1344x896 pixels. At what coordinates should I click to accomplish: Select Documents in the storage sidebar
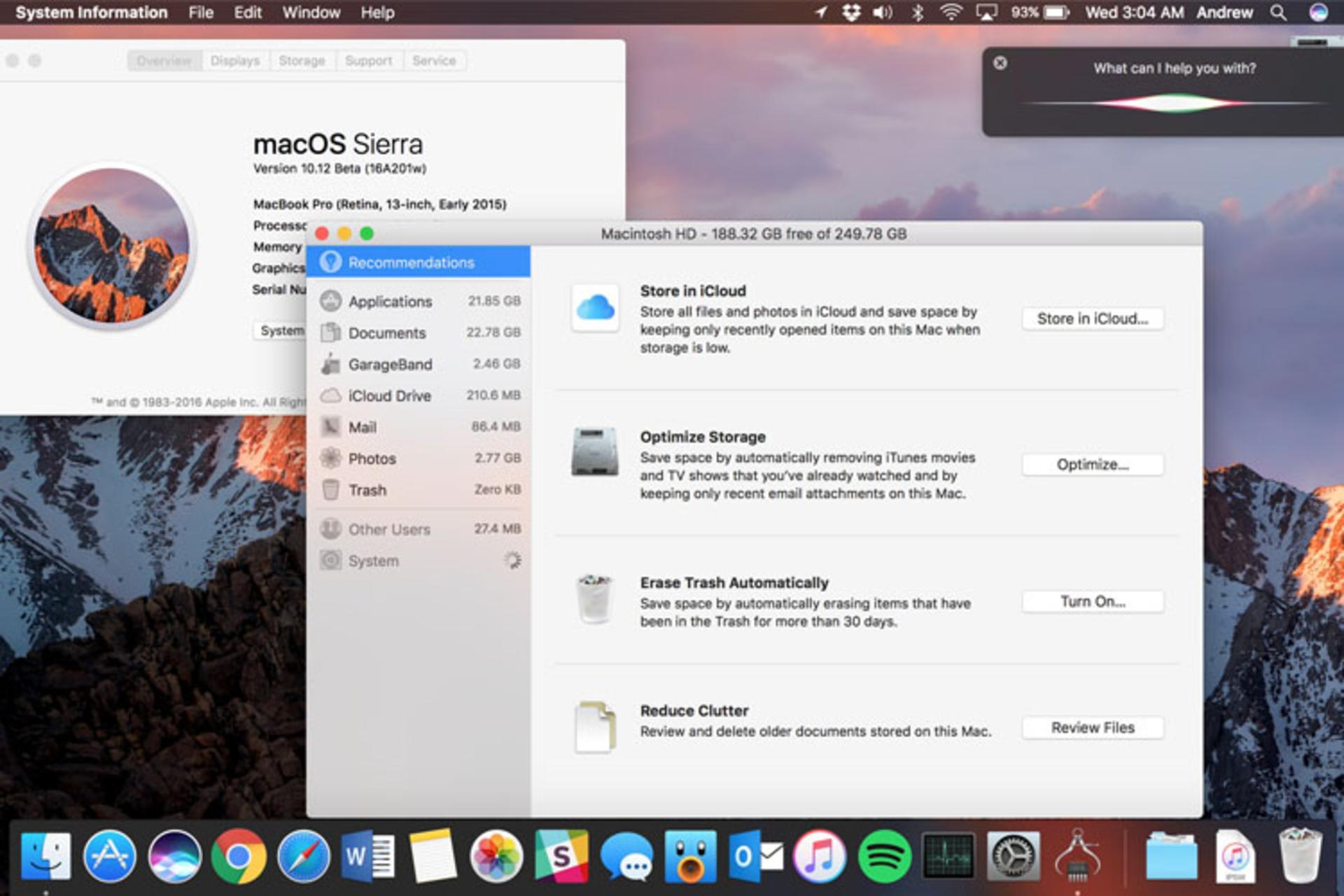click(419, 332)
